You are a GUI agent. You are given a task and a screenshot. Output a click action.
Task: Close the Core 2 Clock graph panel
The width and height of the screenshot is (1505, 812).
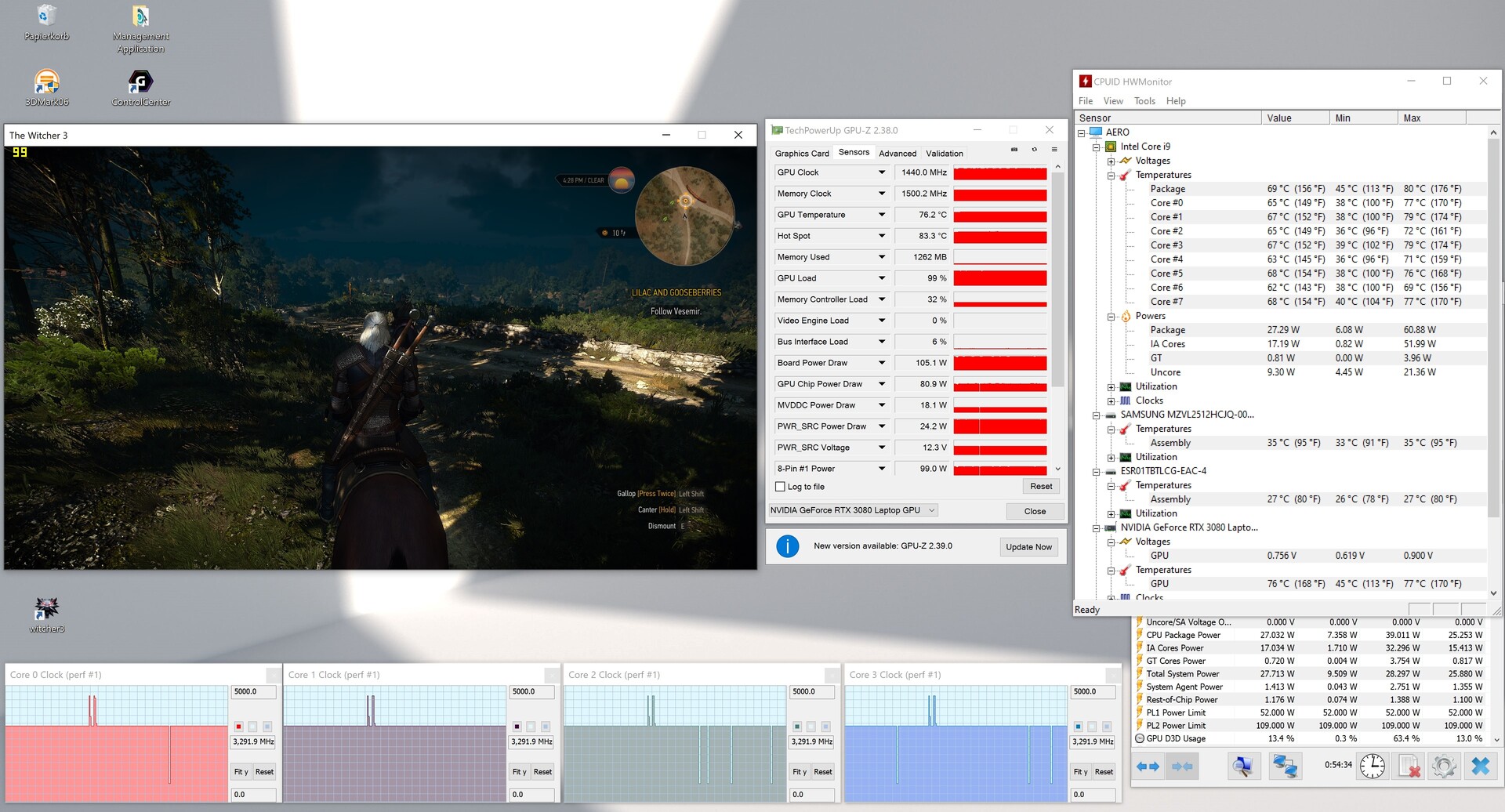(x=832, y=675)
